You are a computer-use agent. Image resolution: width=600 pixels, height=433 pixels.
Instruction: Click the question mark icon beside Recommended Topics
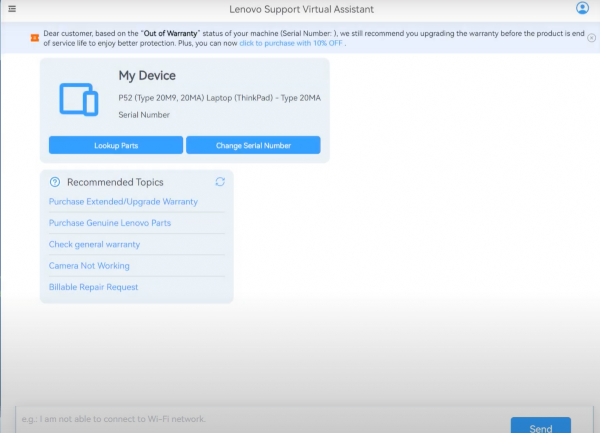(x=55, y=182)
